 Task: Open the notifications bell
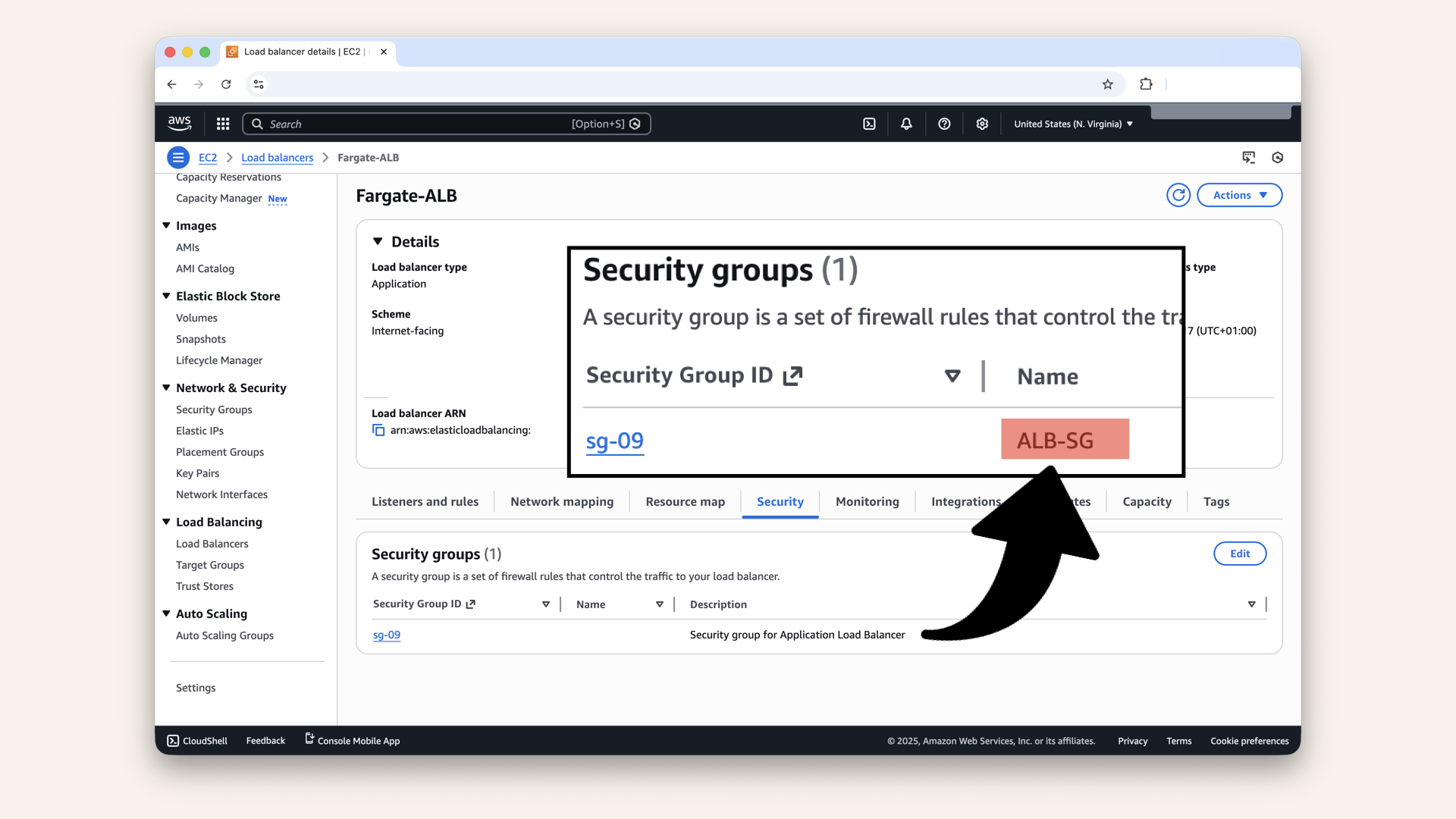(x=906, y=124)
